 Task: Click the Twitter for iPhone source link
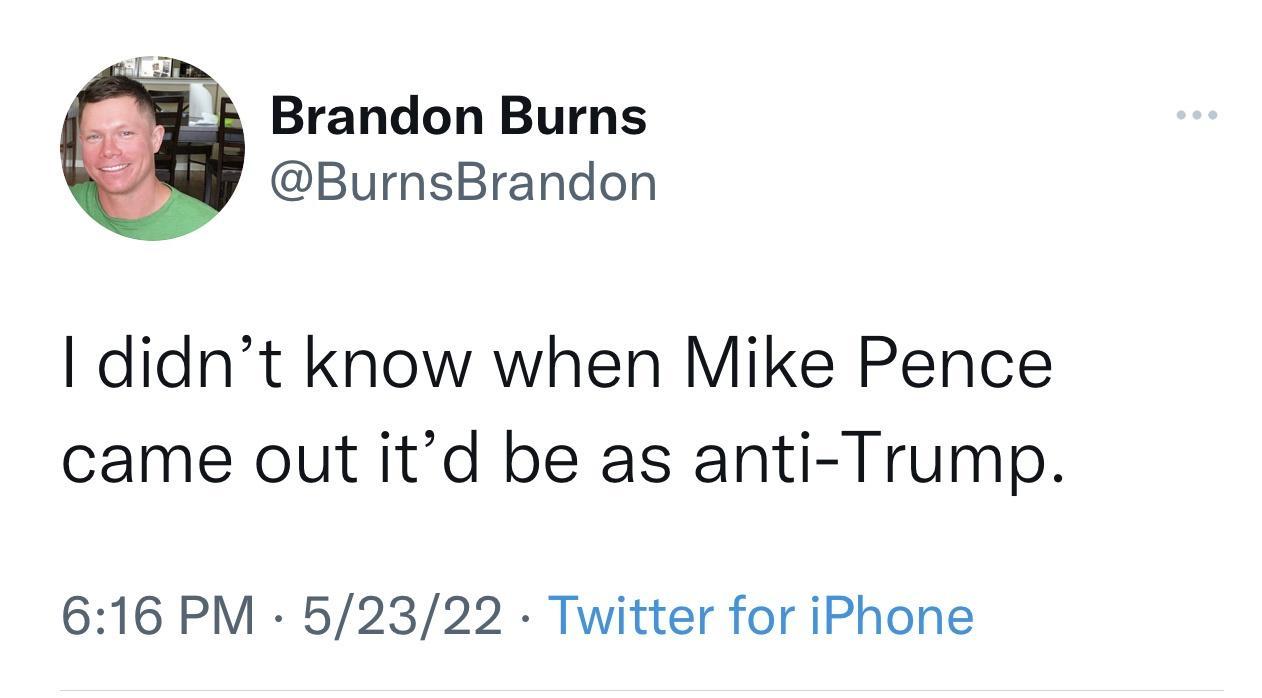[x=763, y=618]
